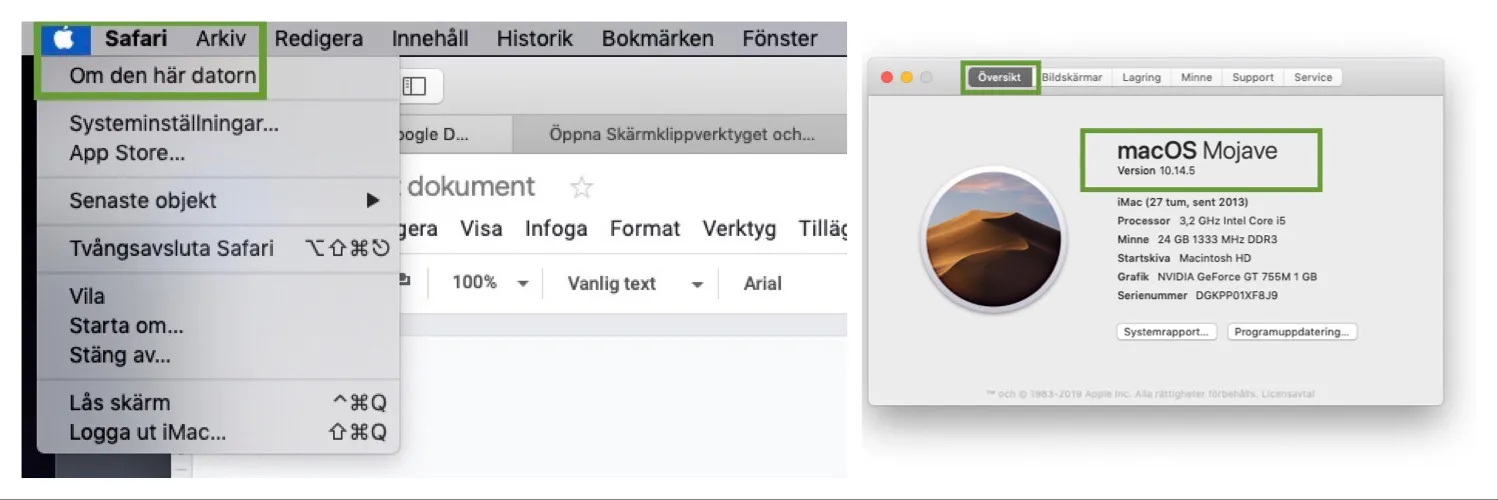Open Format menu in Google Docs
Screen dimensions: 1498x500
click(x=645, y=229)
